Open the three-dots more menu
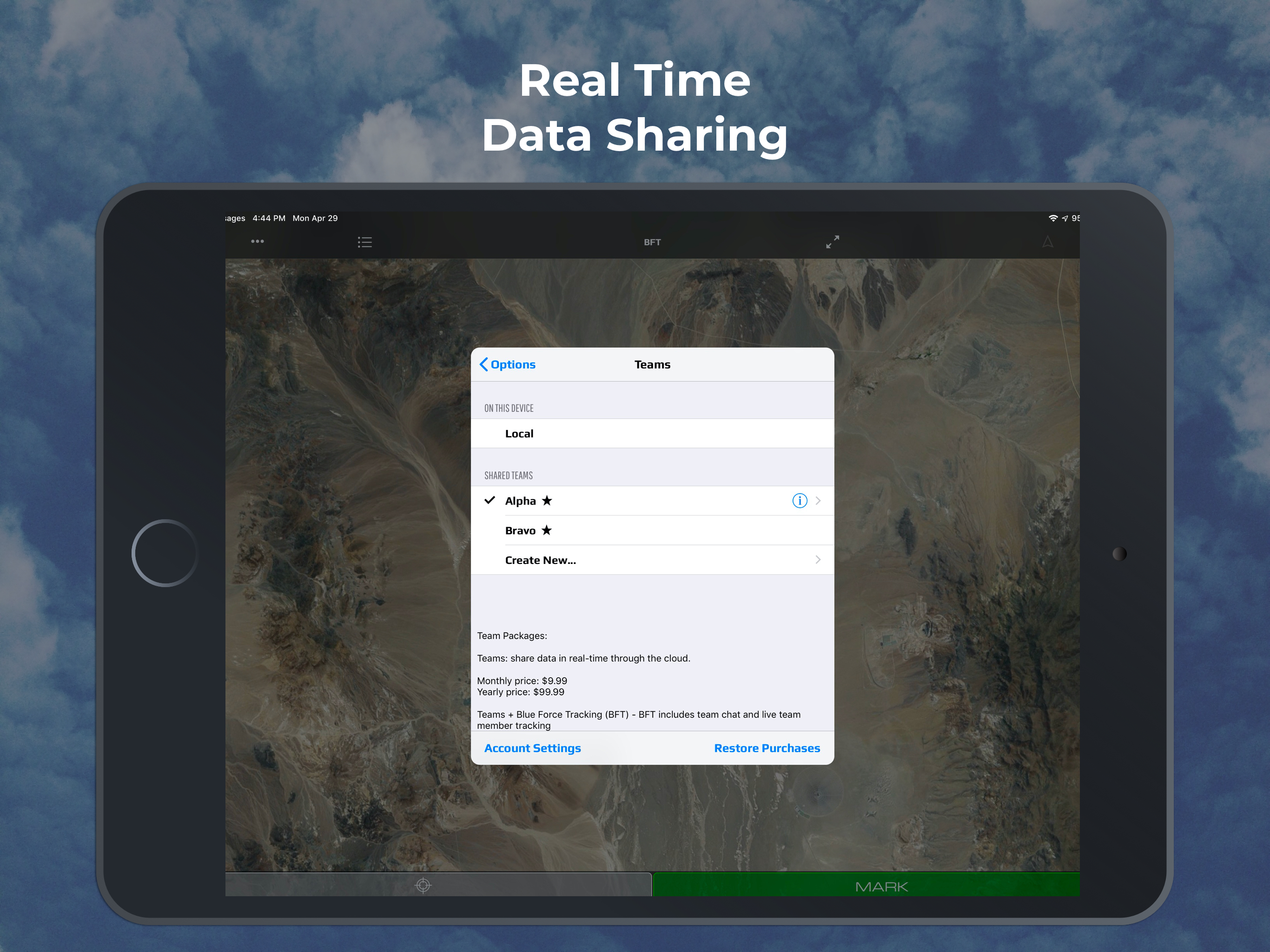The height and width of the screenshot is (952, 1270). [257, 242]
